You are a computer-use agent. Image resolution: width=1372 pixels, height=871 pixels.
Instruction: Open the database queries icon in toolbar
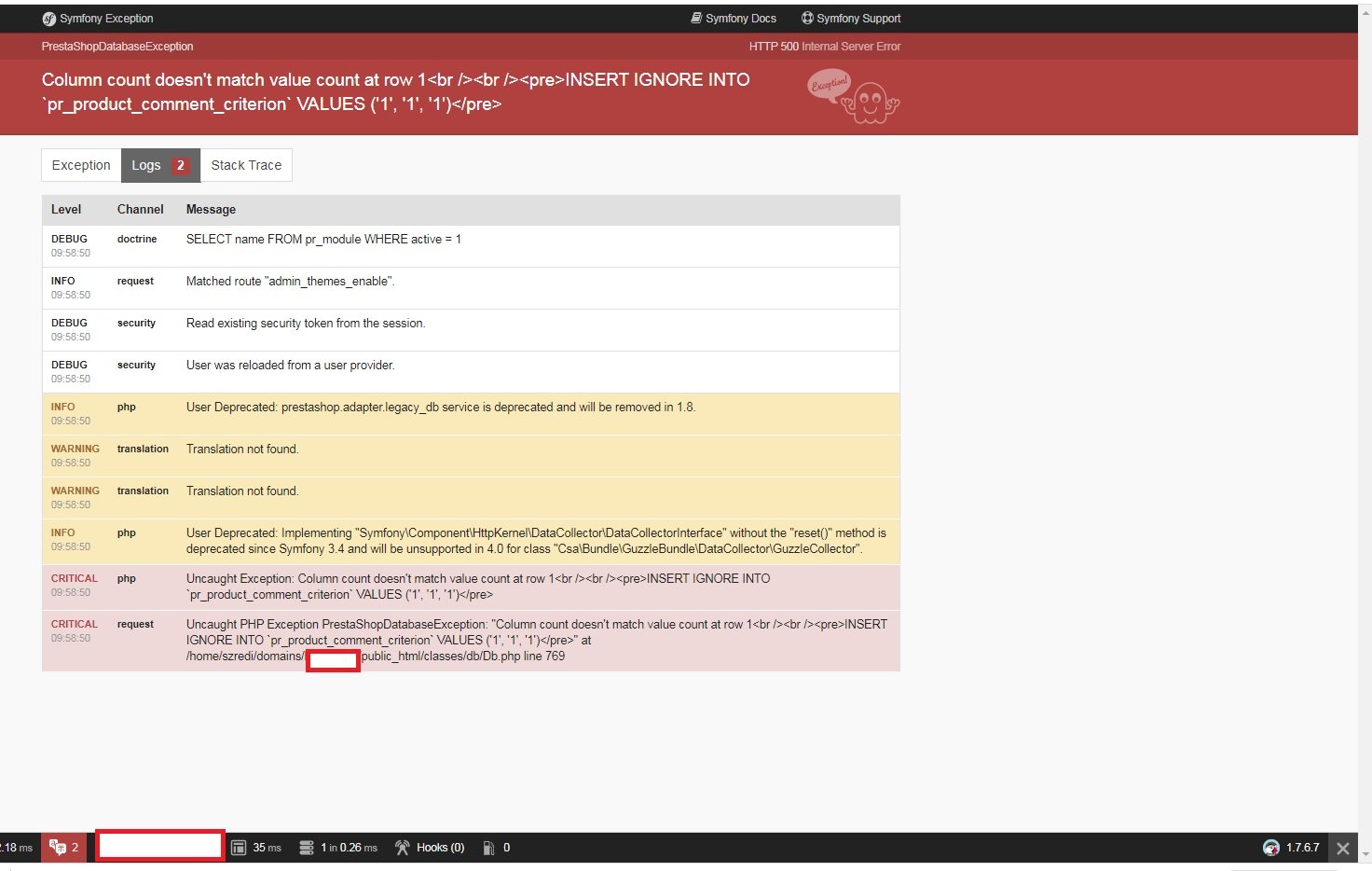coord(307,848)
